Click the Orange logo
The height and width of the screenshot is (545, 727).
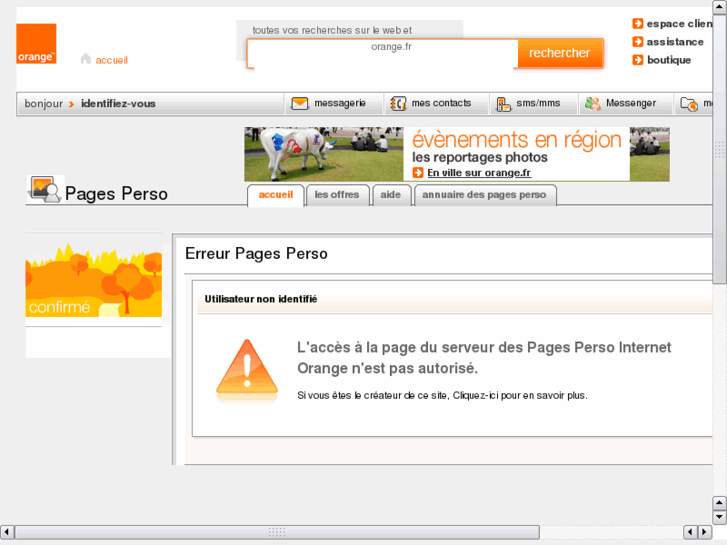[36, 44]
